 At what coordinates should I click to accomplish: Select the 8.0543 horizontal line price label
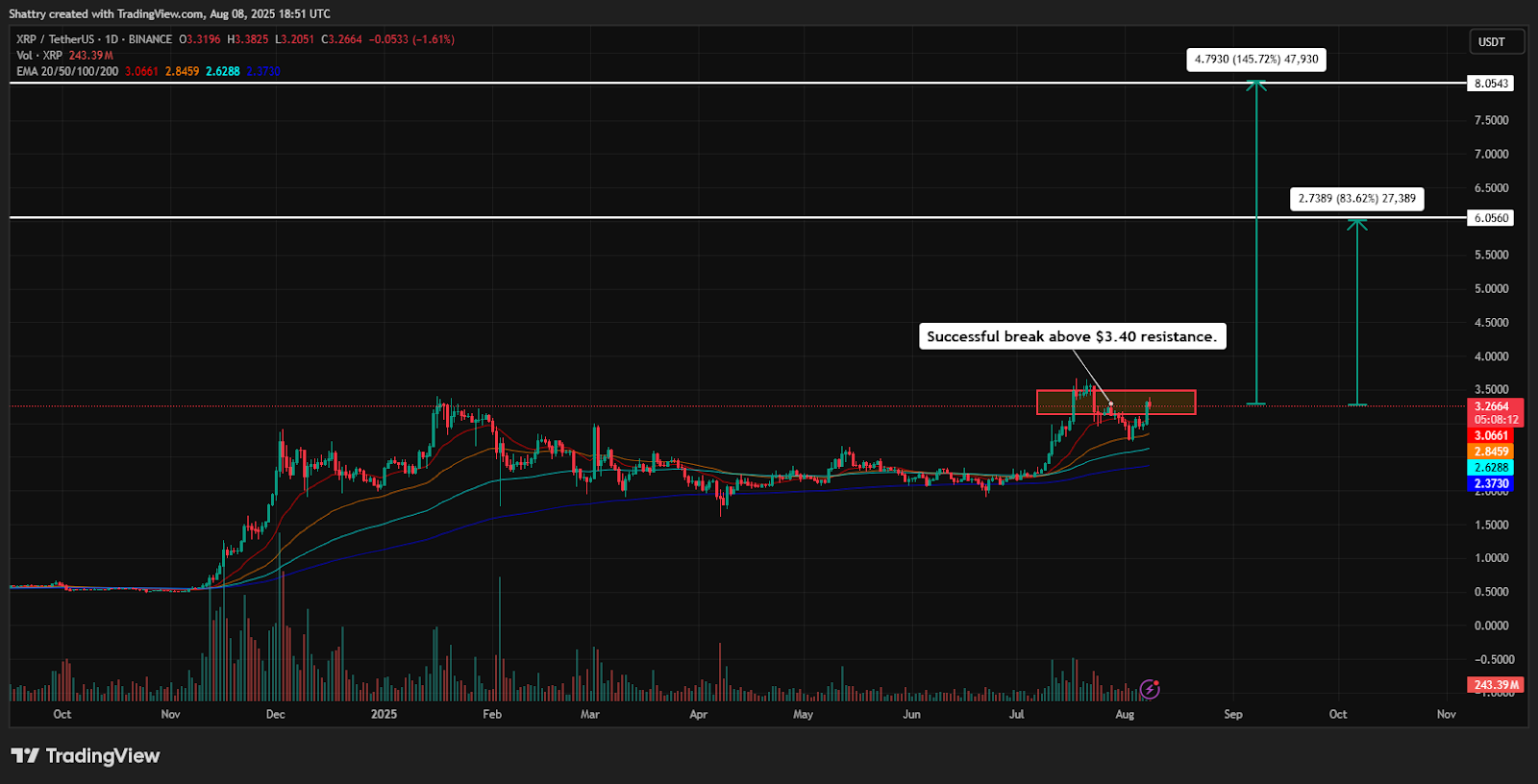coord(1491,84)
